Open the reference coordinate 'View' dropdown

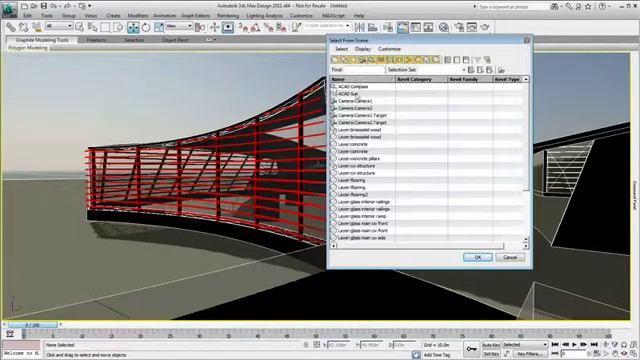pyautogui.click(x=179, y=26)
